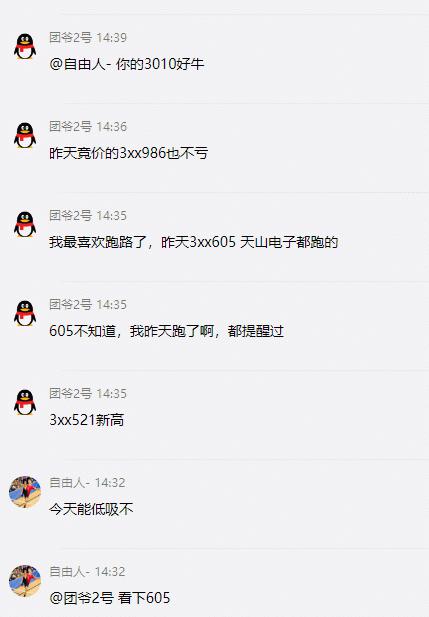This screenshot has height=617, width=429.
Task: Click sender name 团爷2号 at 14:36
Action: click(x=70, y=127)
